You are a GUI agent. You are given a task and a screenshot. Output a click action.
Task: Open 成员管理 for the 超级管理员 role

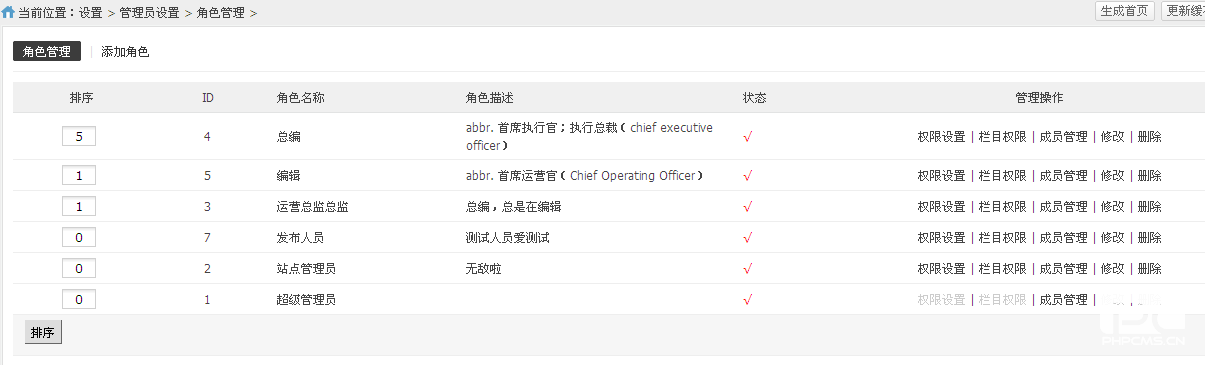1064,300
